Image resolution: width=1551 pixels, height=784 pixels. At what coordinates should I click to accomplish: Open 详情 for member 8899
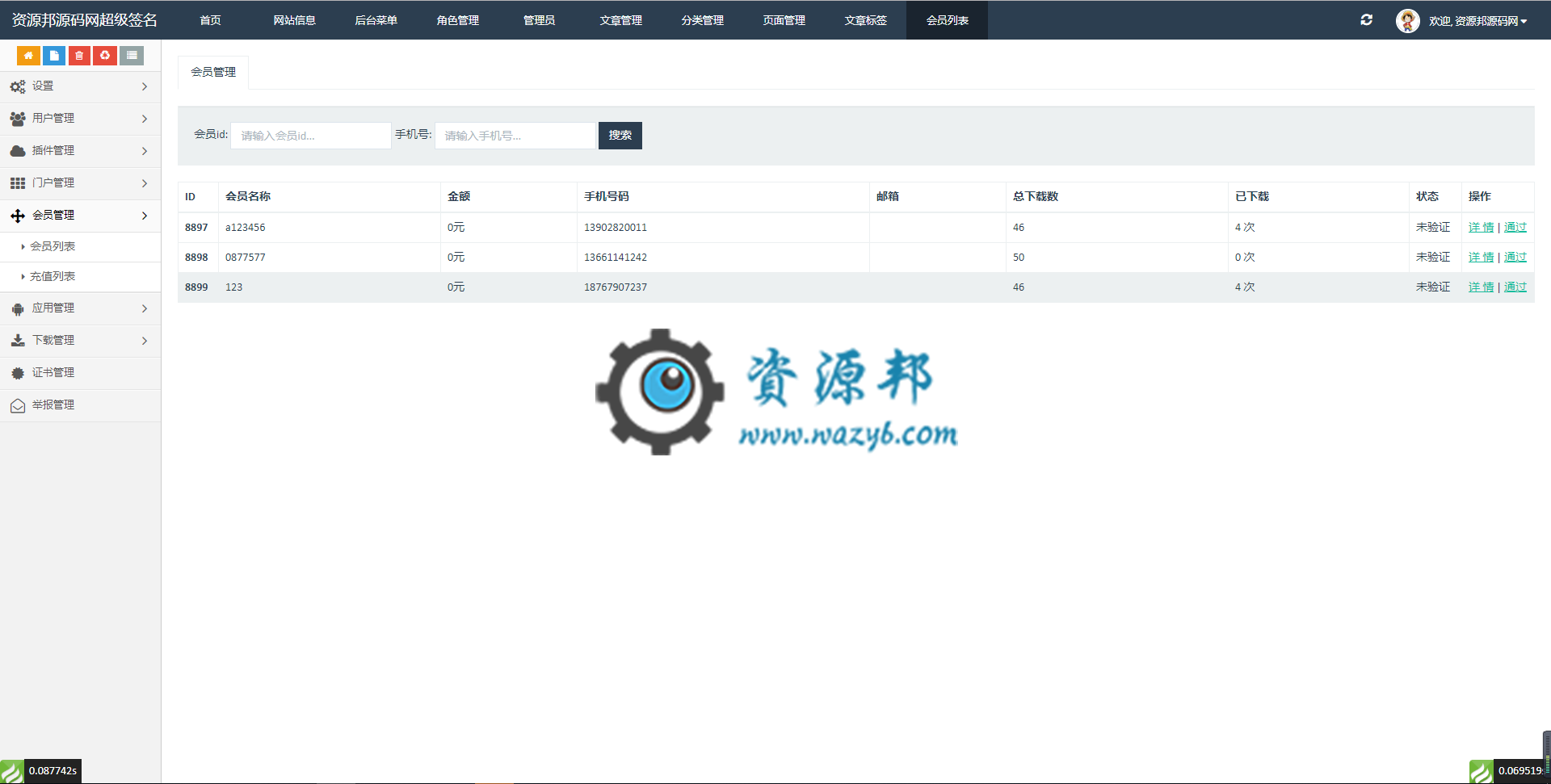(1481, 287)
